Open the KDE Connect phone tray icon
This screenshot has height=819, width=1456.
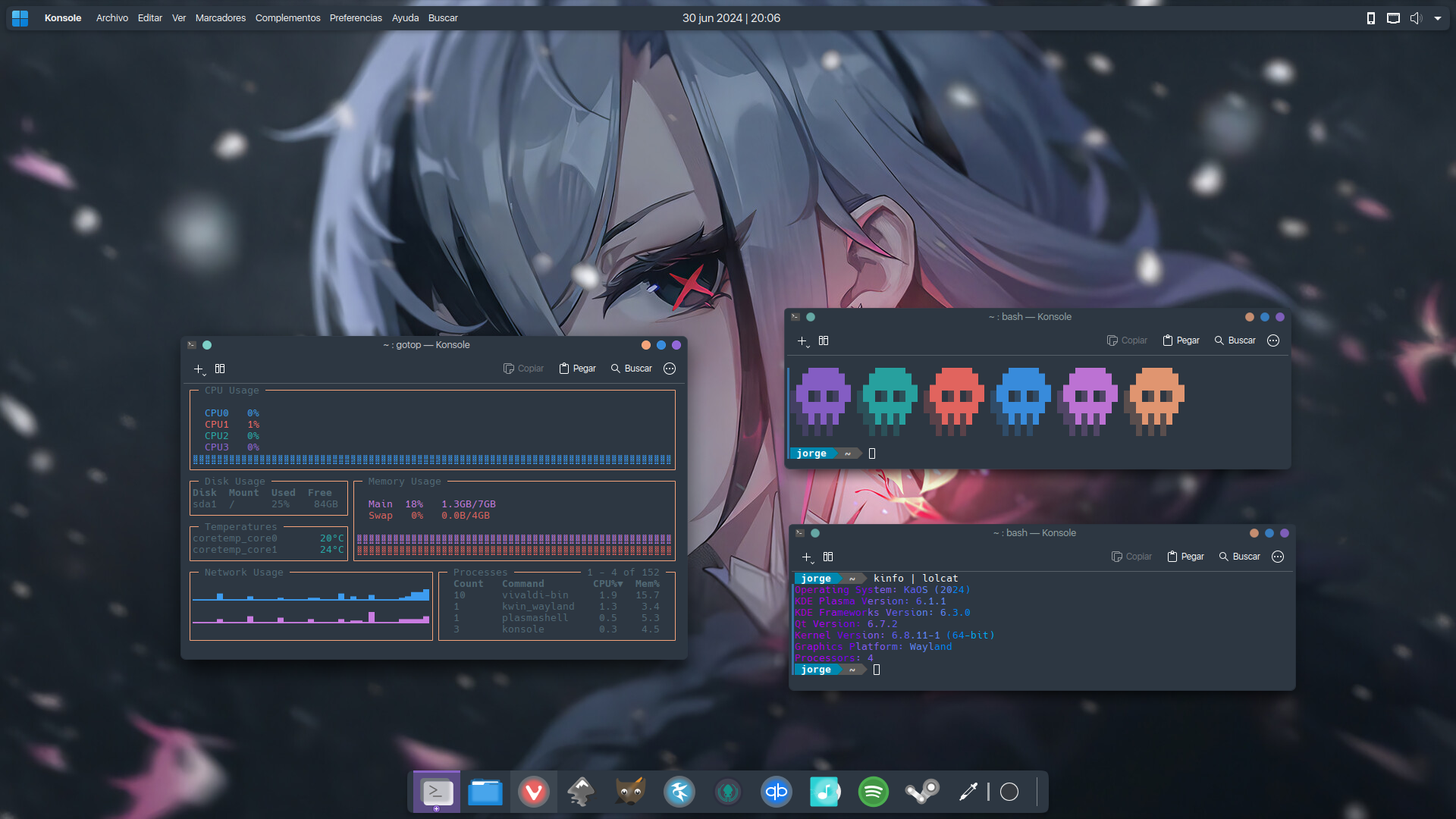click(x=1371, y=18)
